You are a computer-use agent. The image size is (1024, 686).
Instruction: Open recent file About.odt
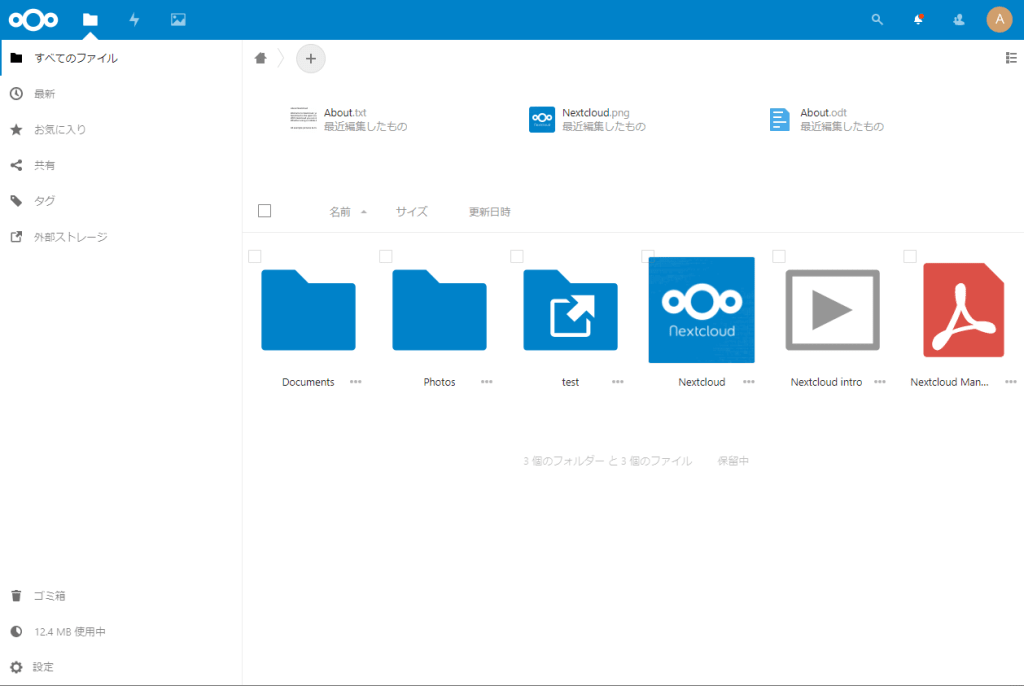[x=827, y=120]
